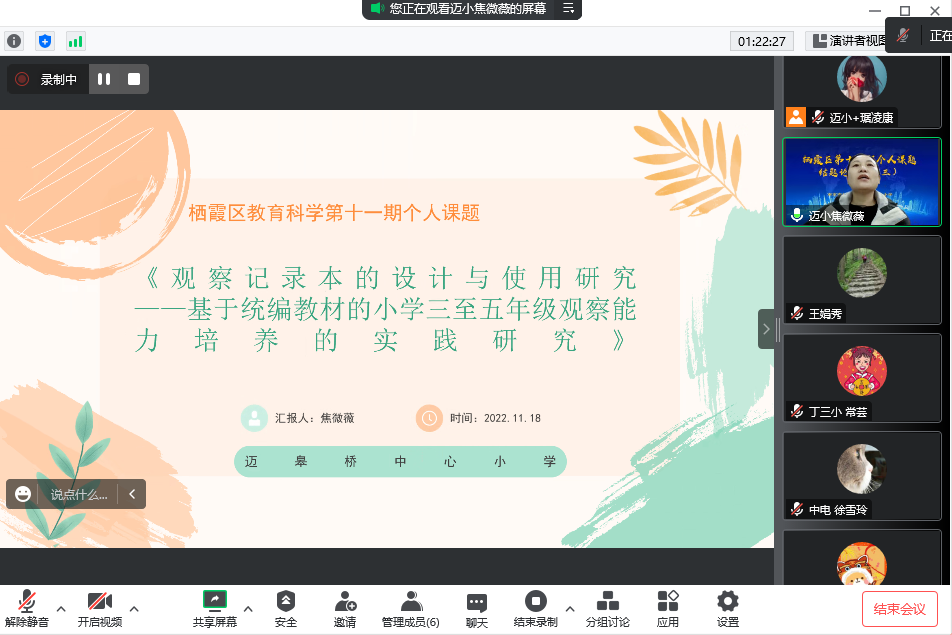Click the red 结束会议 button
The image size is (952, 635).
coord(899,609)
